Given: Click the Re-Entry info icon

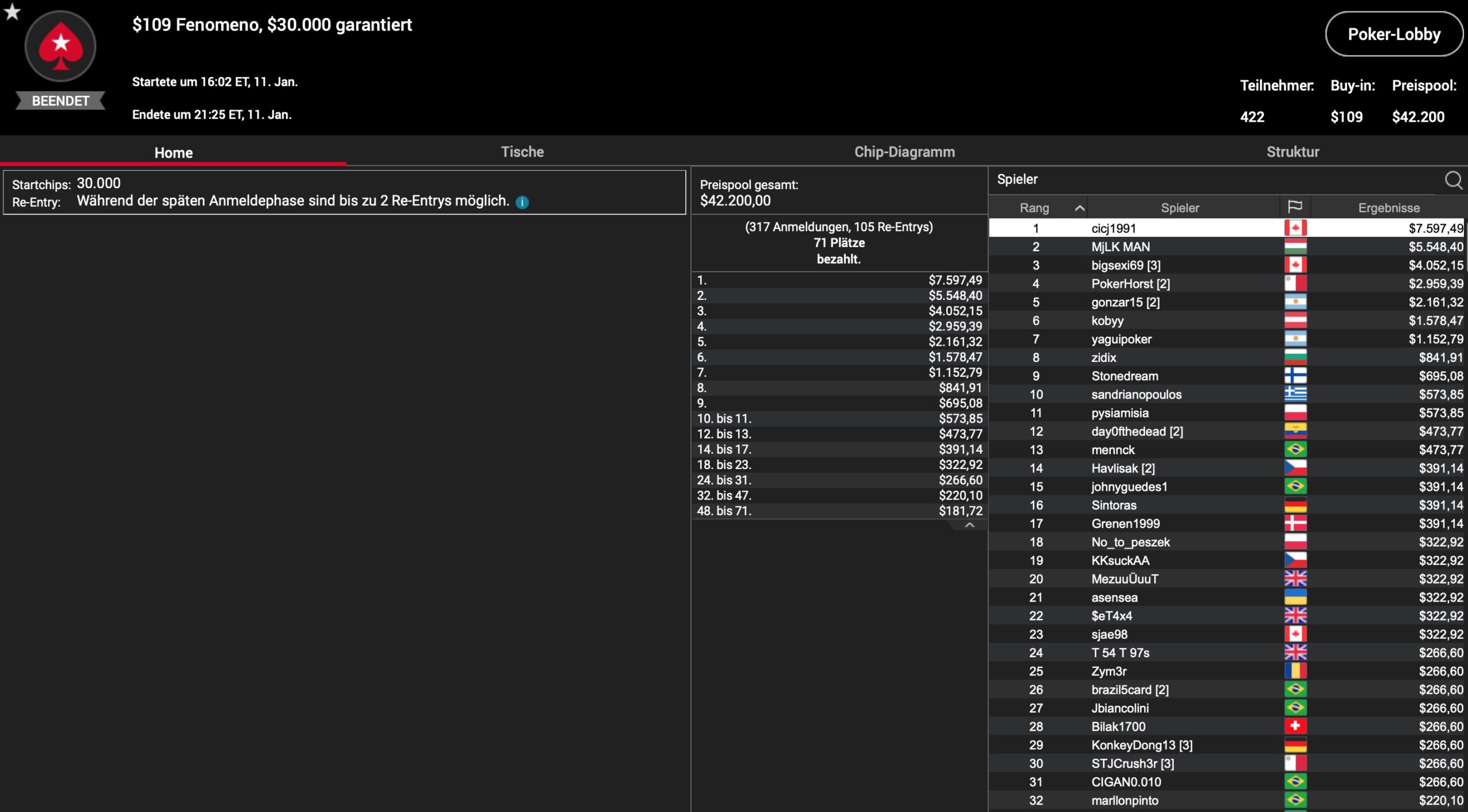Looking at the screenshot, I should click(x=522, y=202).
